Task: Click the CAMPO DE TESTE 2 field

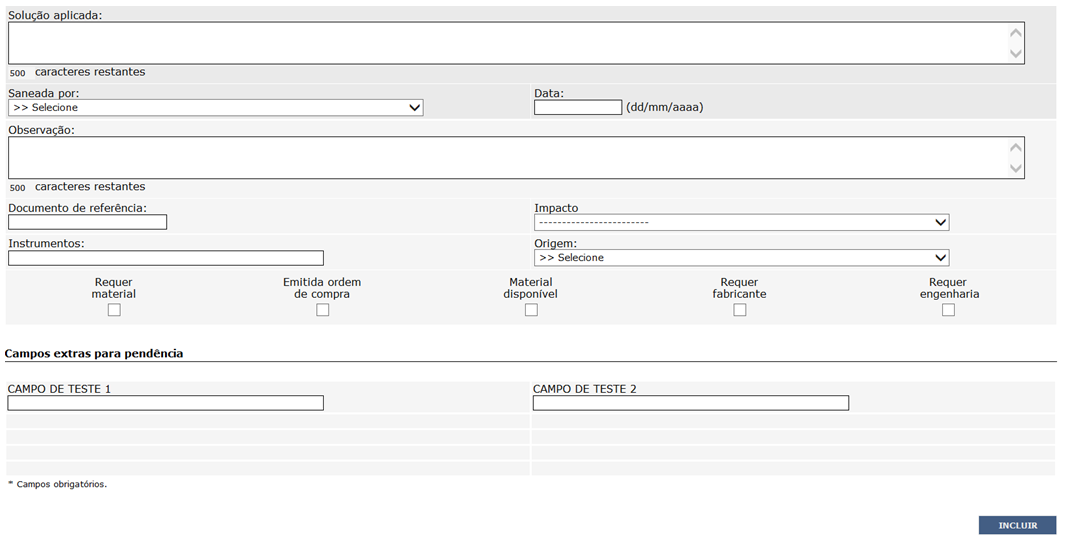Action: (x=691, y=403)
